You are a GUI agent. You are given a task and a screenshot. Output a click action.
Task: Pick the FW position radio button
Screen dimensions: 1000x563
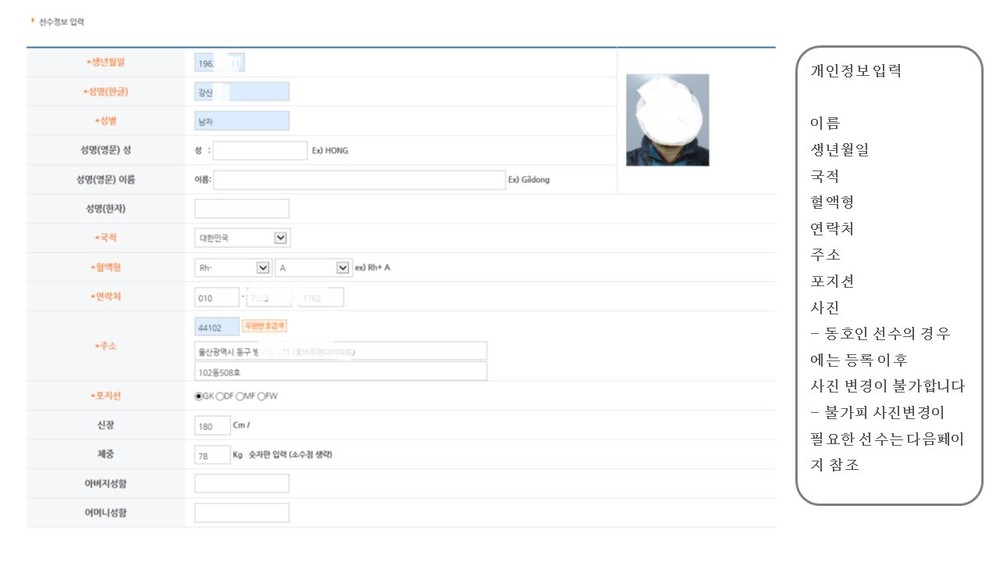(261, 396)
